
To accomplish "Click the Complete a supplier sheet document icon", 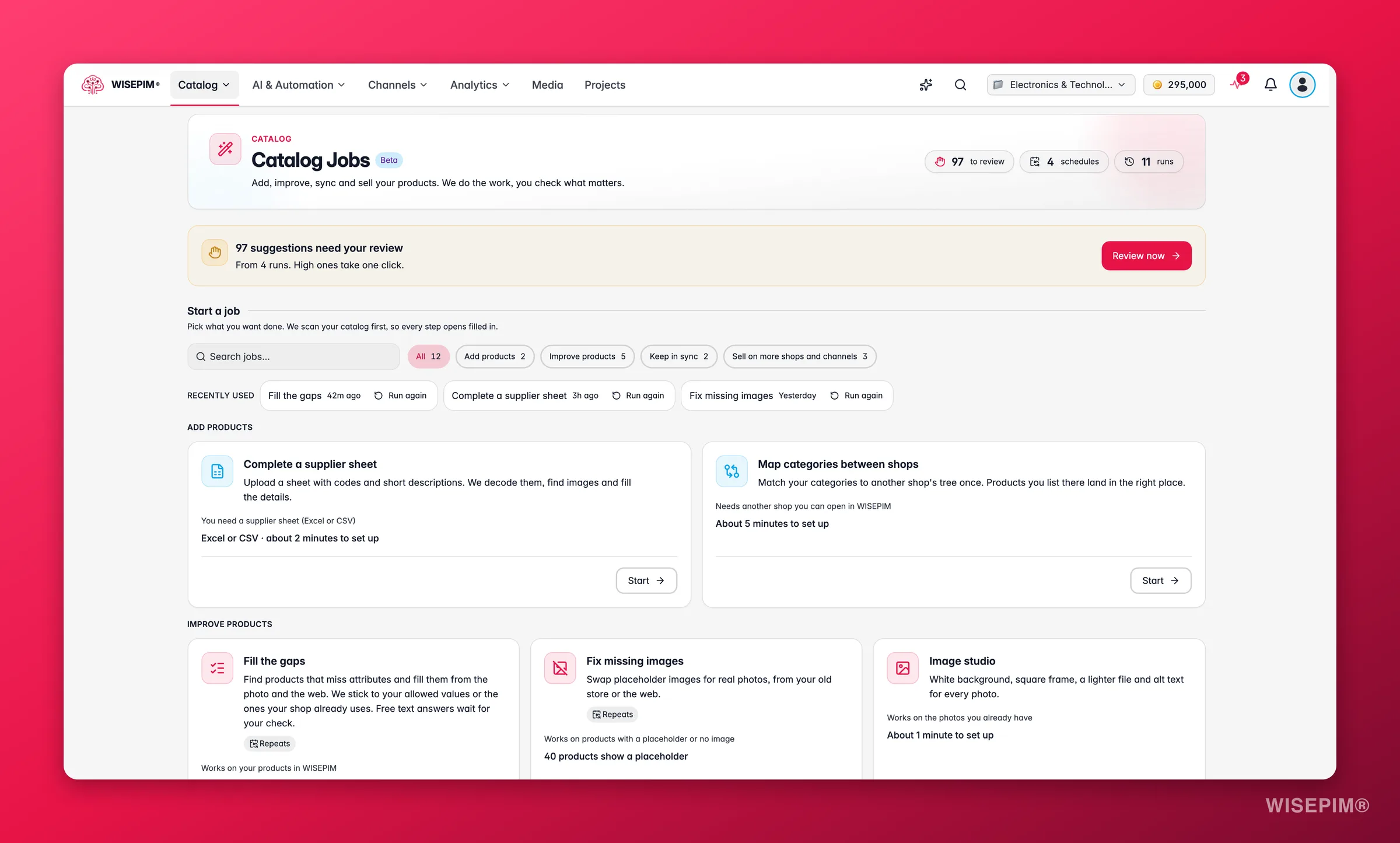I will pyautogui.click(x=217, y=471).
